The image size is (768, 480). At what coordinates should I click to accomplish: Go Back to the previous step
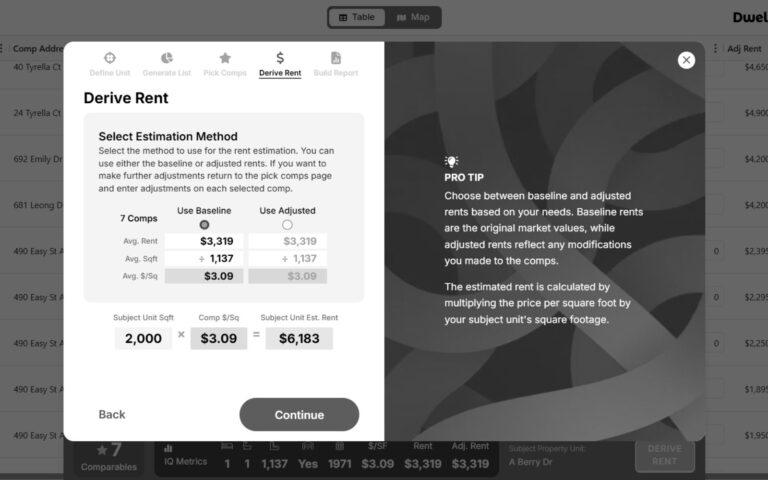coord(112,414)
